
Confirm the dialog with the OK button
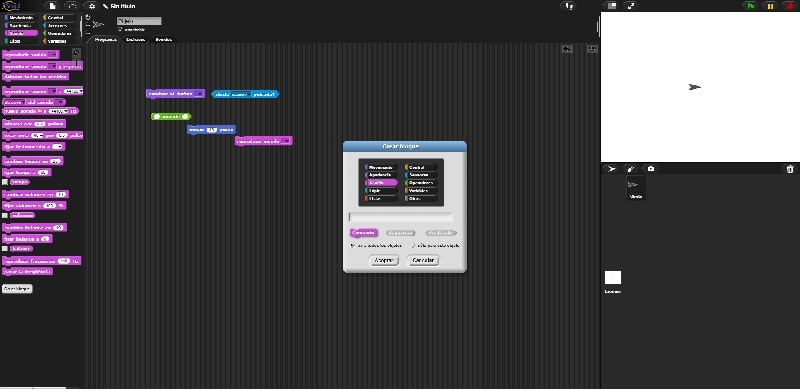point(384,260)
